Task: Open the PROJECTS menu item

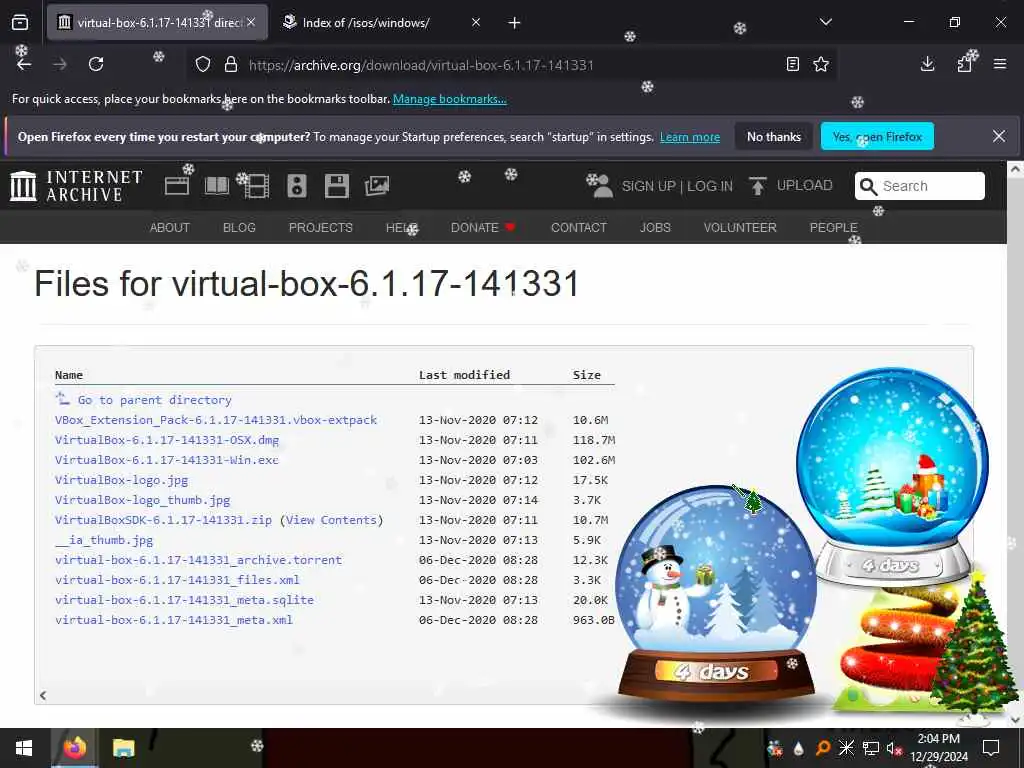Action: tap(321, 227)
